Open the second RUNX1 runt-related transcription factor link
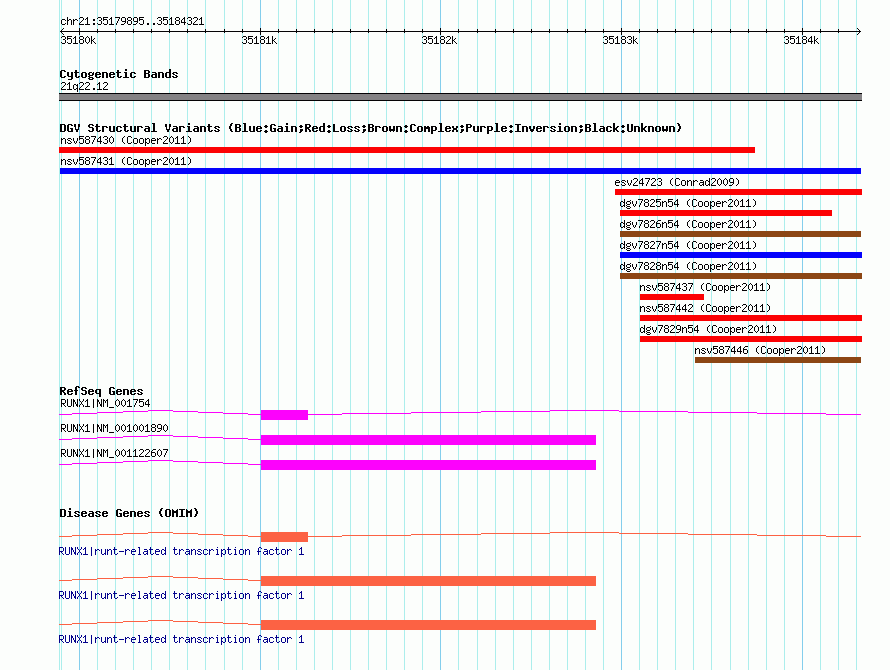 (182, 595)
